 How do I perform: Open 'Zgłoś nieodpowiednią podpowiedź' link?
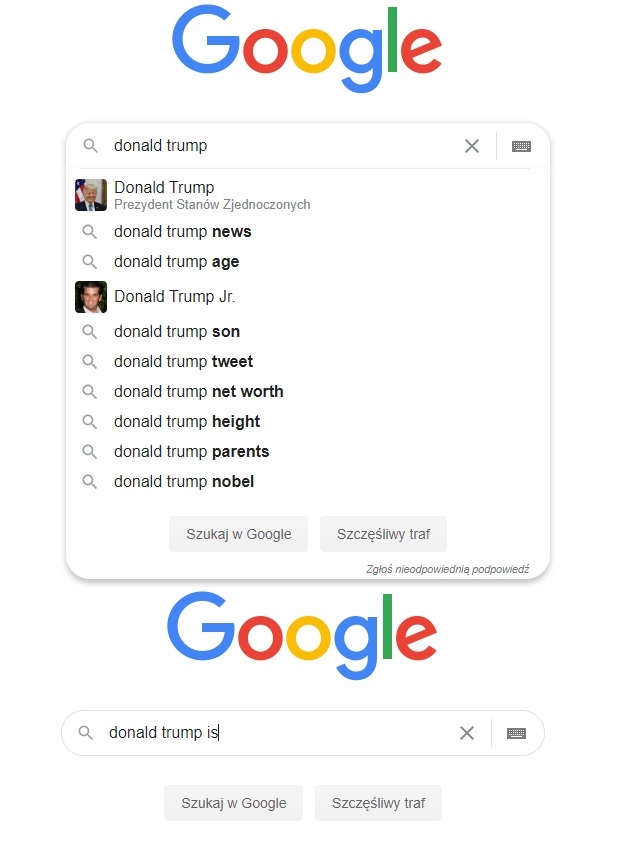click(x=447, y=569)
